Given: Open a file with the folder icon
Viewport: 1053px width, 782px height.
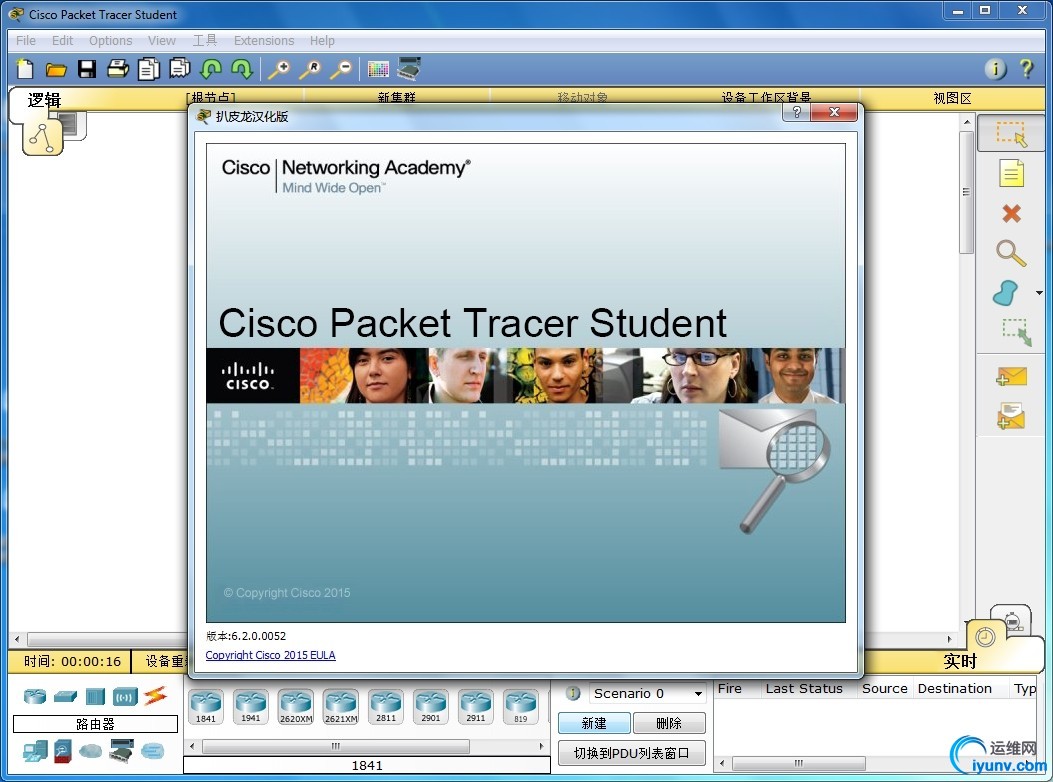Looking at the screenshot, I should [56, 69].
